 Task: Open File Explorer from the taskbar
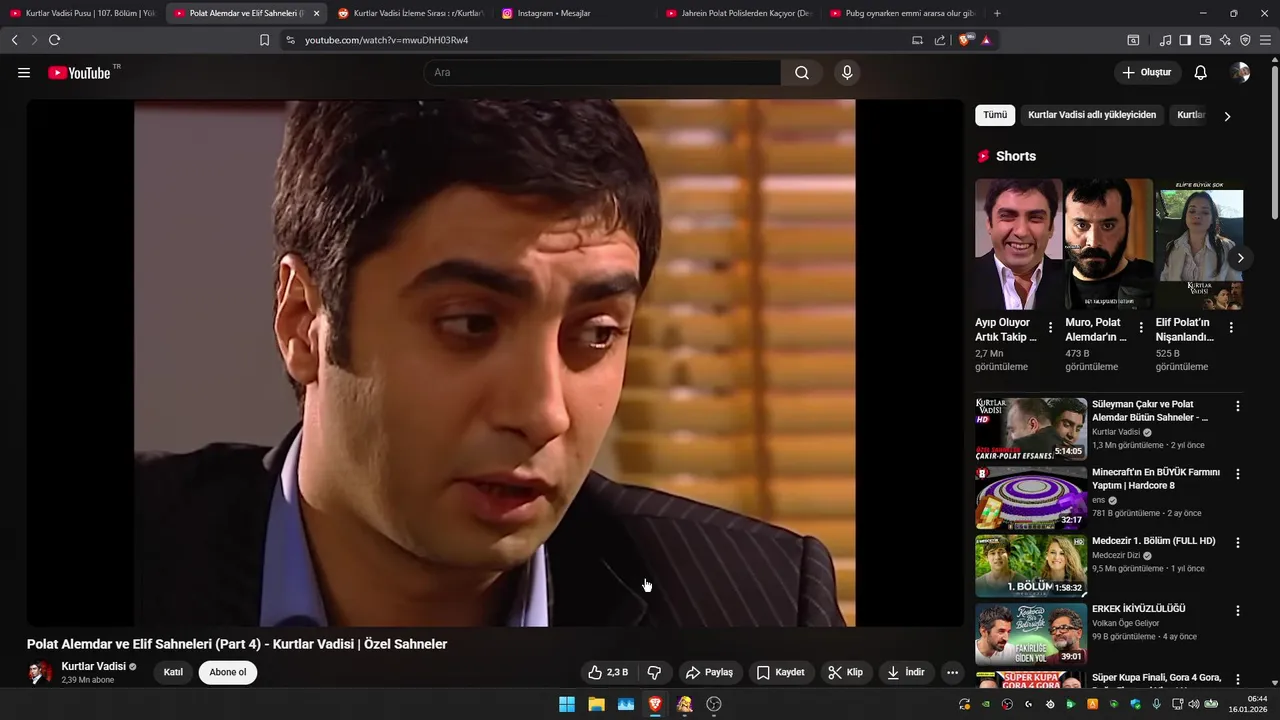click(x=596, y=704)
